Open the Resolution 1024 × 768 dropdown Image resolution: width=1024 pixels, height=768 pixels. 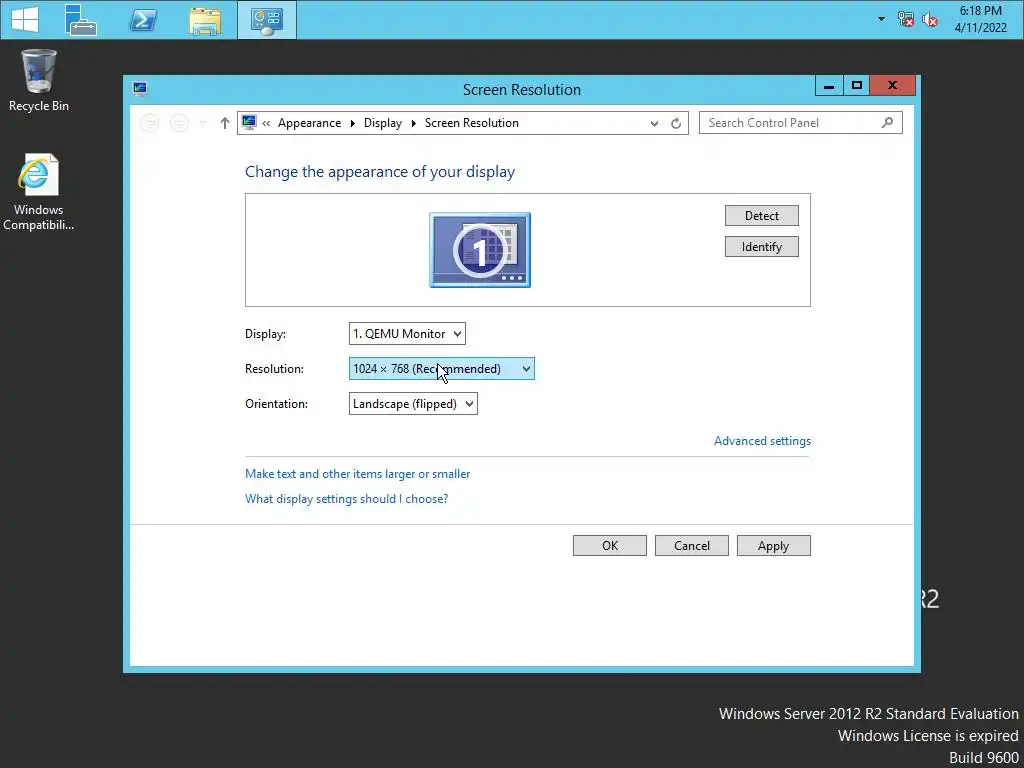[441, 369]
